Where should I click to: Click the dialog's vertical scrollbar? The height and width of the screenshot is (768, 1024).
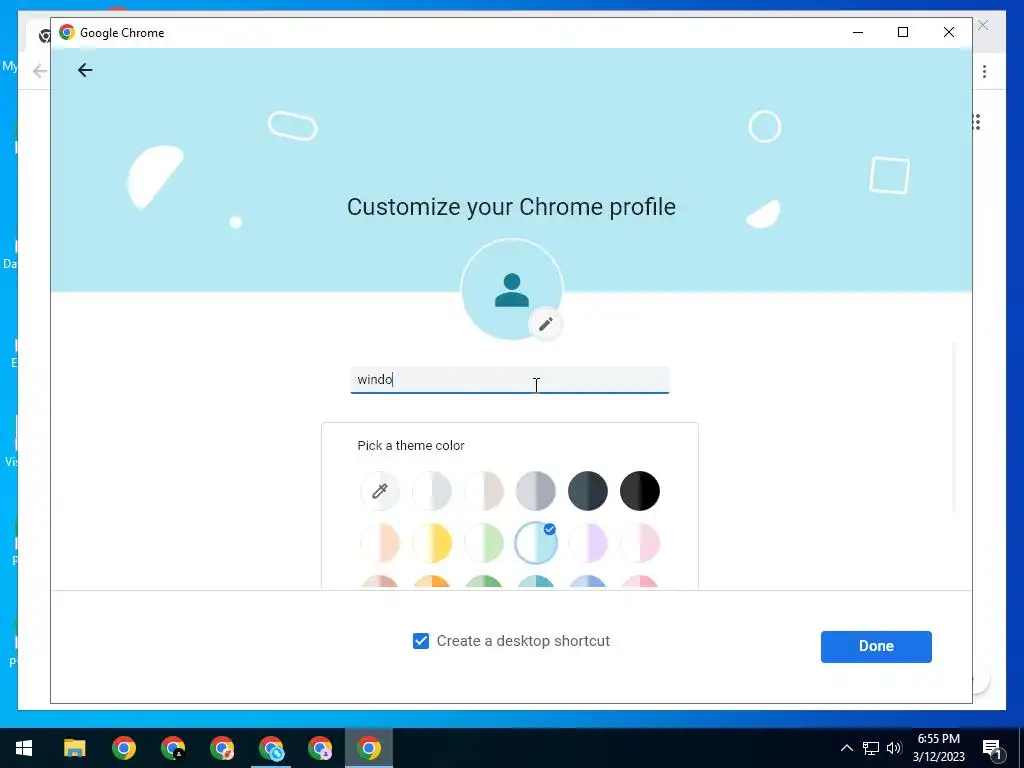click(954, 426)
